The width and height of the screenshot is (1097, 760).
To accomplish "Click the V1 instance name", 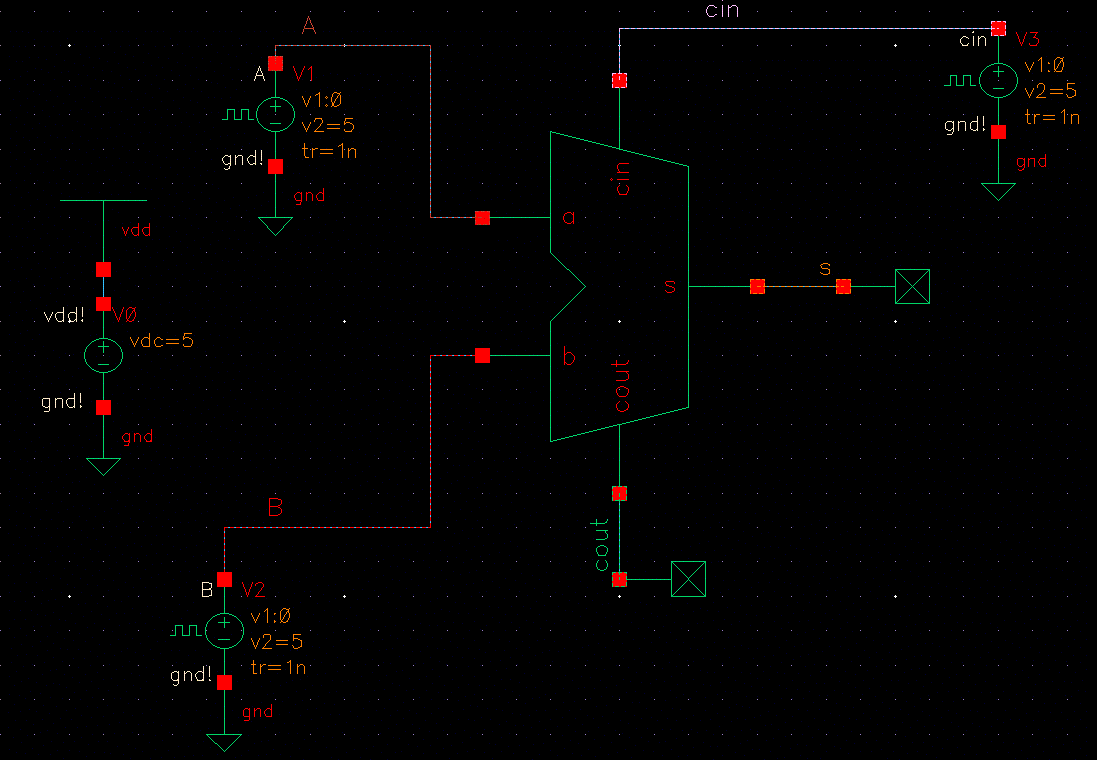I will tap(304, 73).
